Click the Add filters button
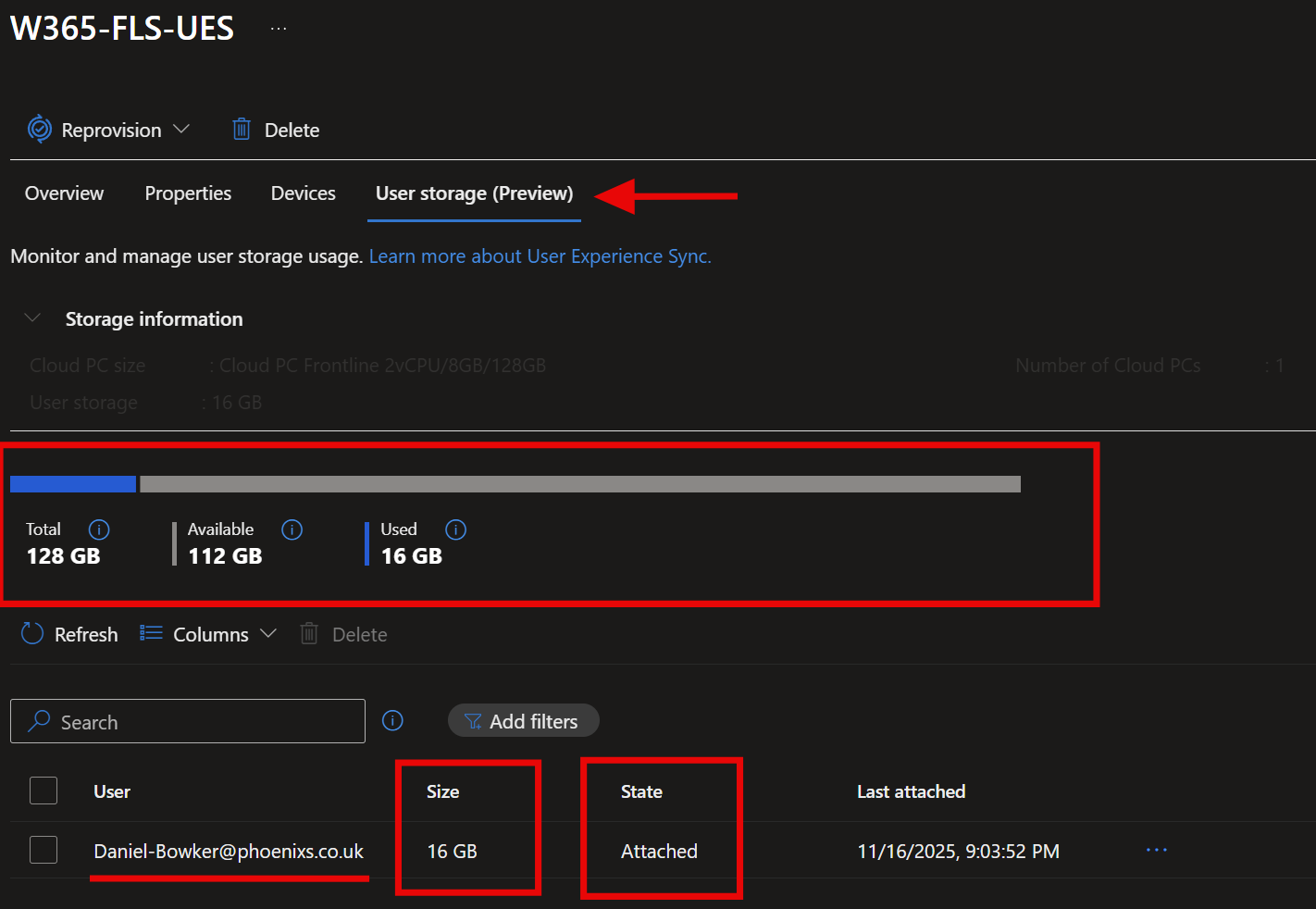 pos(523,721)
